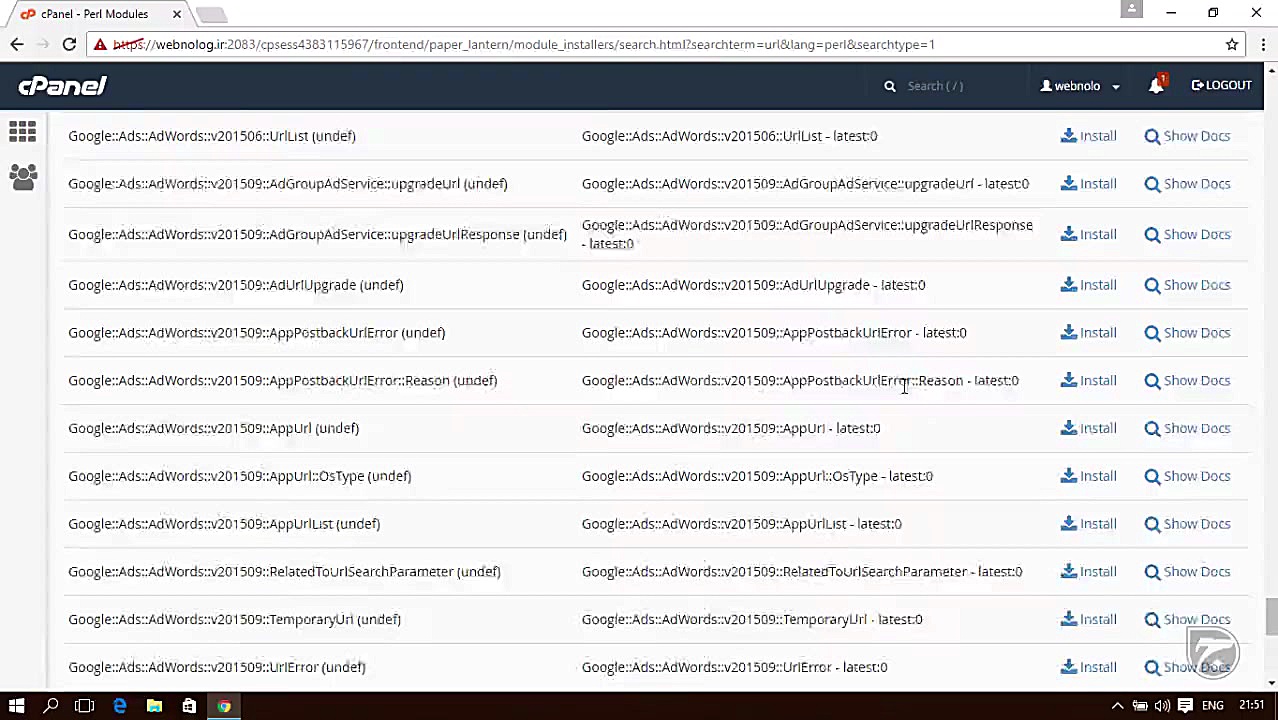Click the search magnifier icon in the navbar
The image size is (1278, 720).
(889, 86)
